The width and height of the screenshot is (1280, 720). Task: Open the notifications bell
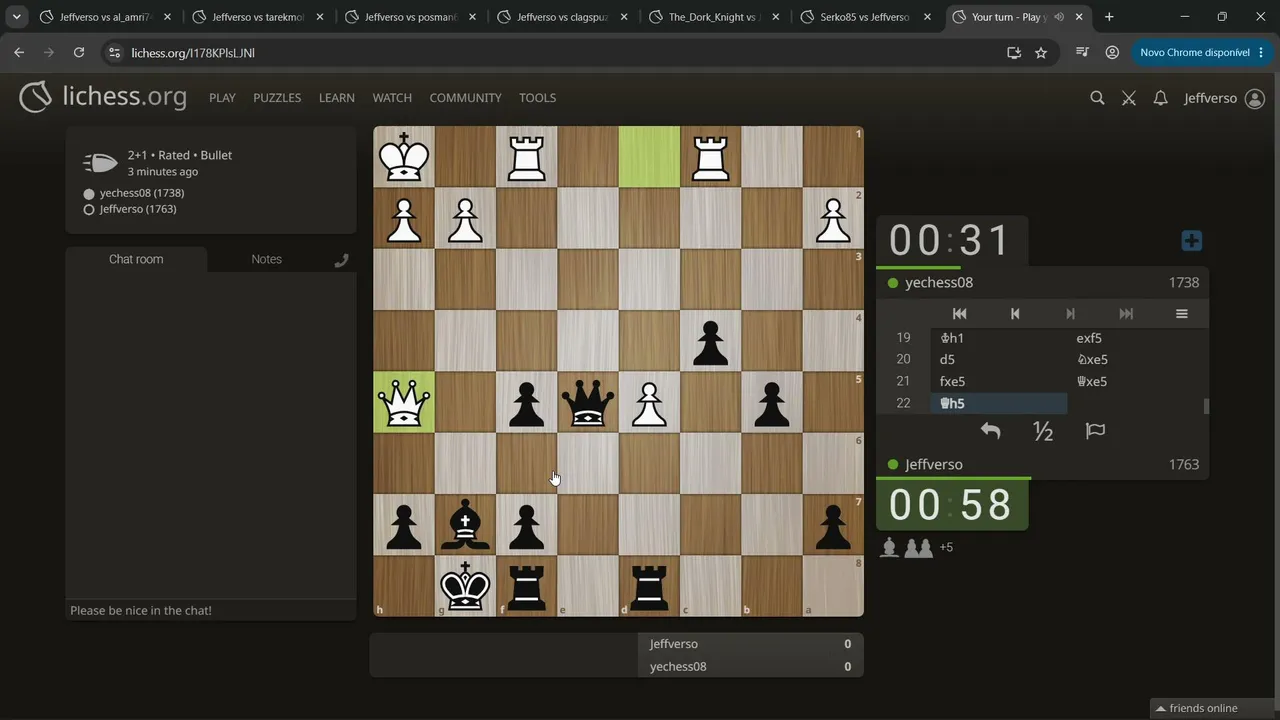coord(1160,98)
